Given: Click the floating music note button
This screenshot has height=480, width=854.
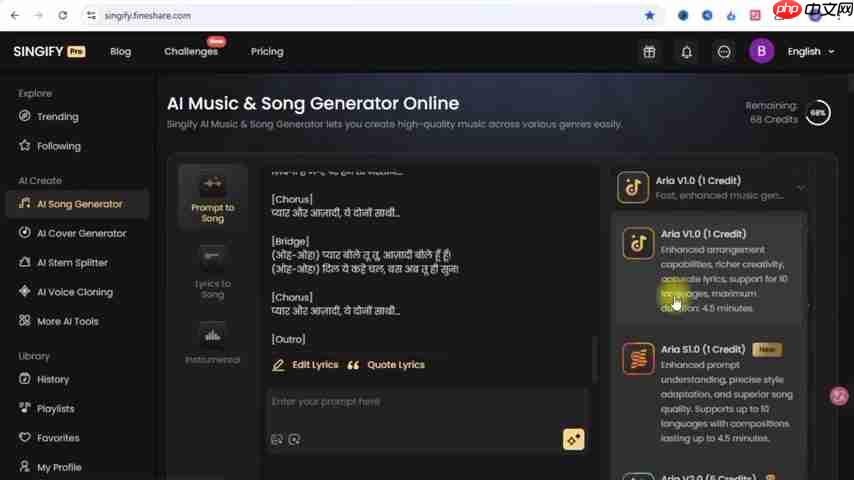Looking at the screenshot, I should [x=839, y=396].
